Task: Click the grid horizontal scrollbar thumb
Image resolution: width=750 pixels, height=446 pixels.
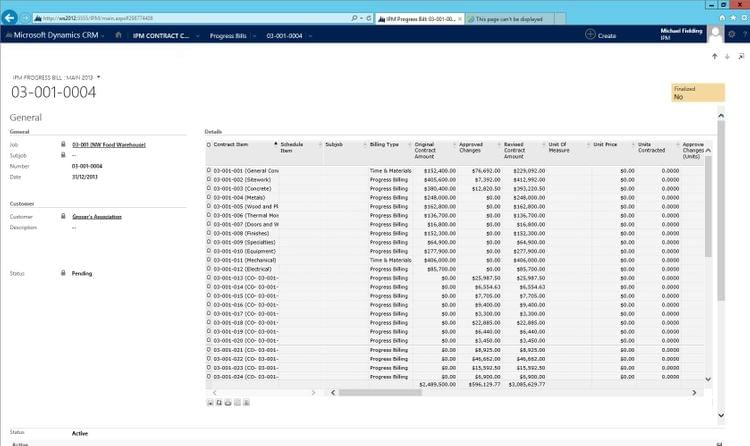Action: click(380, 392)
